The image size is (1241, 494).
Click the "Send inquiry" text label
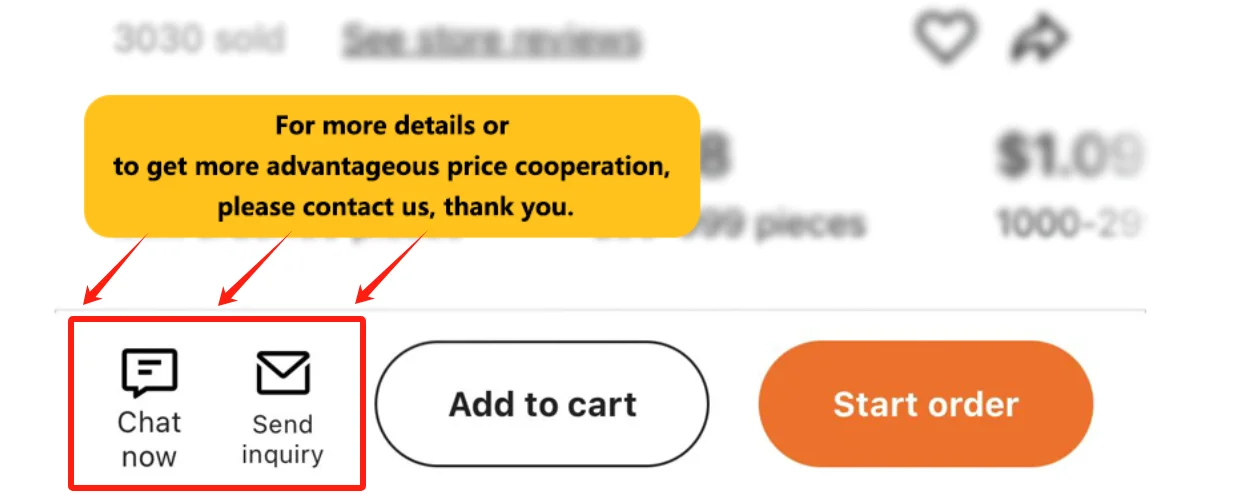point(283,440)
